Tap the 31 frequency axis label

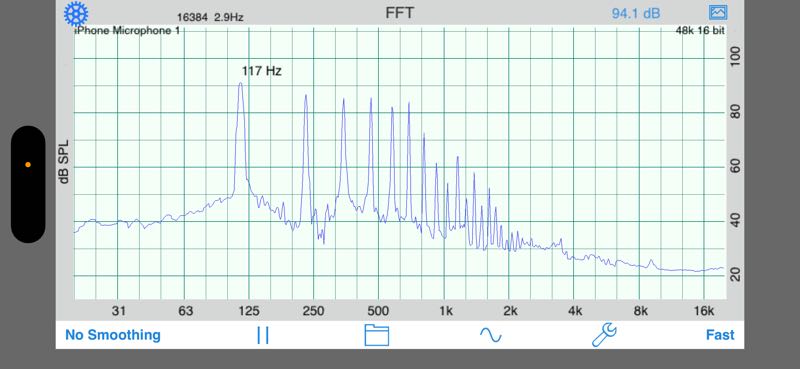118,311
